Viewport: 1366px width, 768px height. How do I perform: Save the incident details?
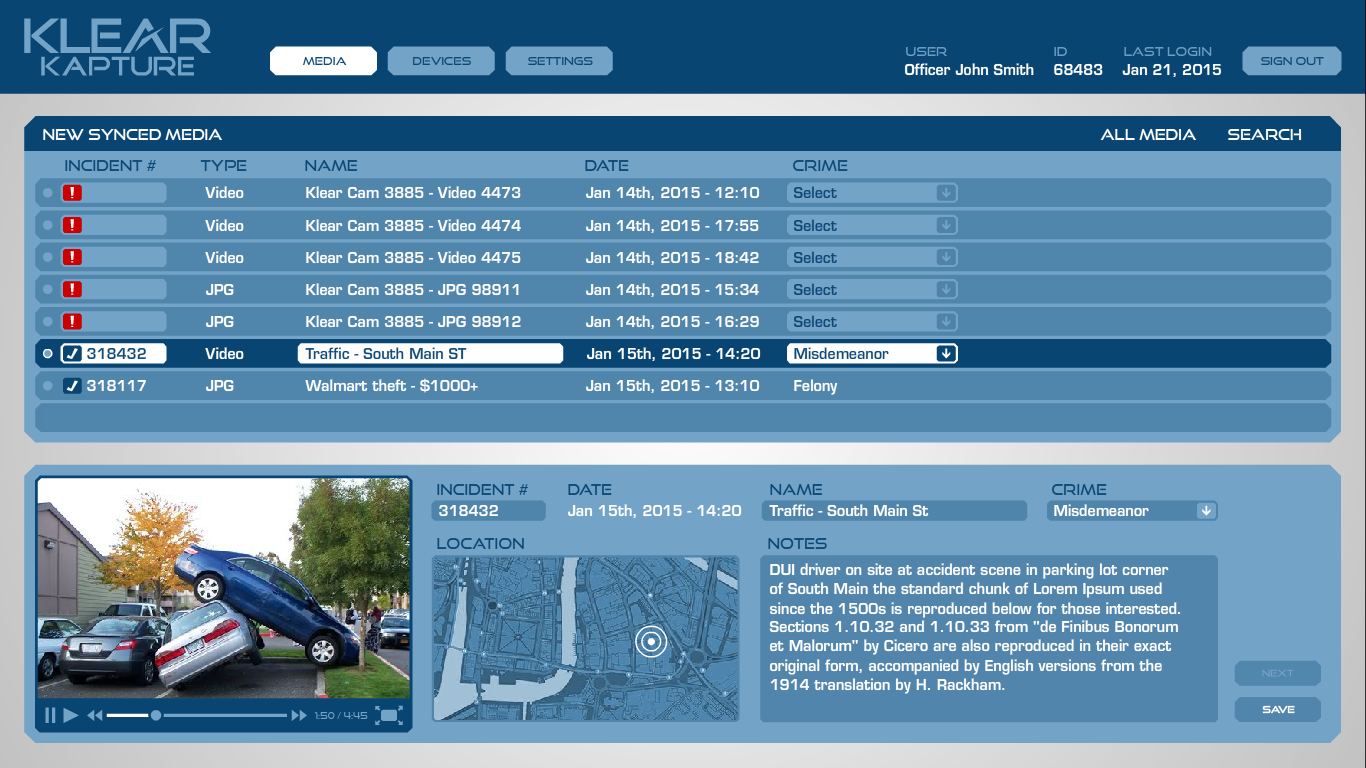pos(1277,709)
